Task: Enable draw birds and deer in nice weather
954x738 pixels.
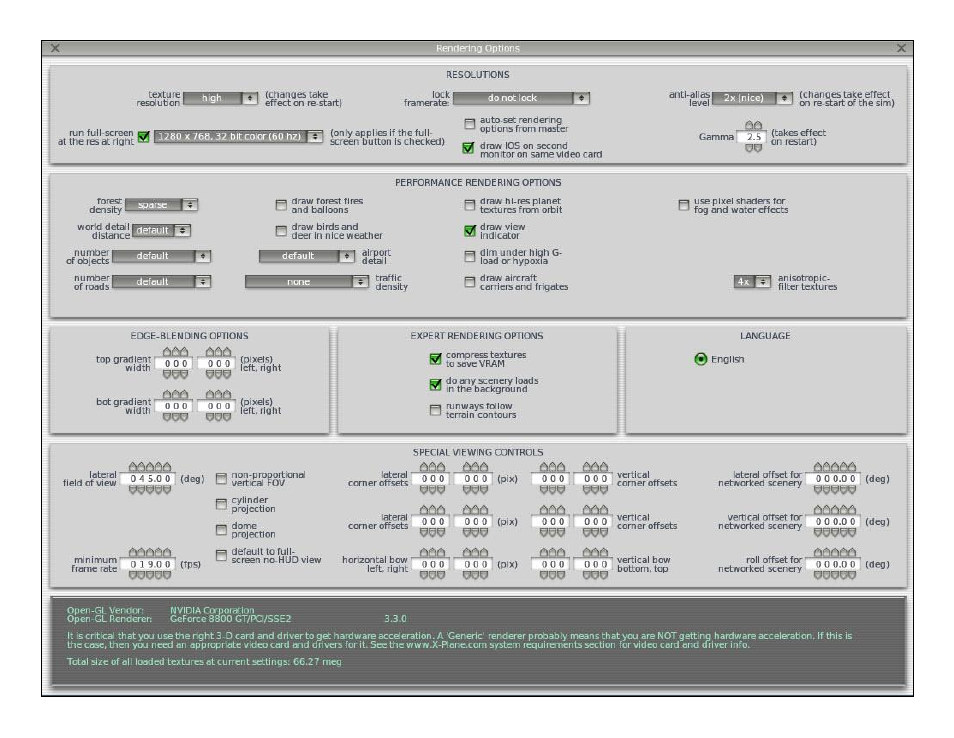Action: click(280, 231)
